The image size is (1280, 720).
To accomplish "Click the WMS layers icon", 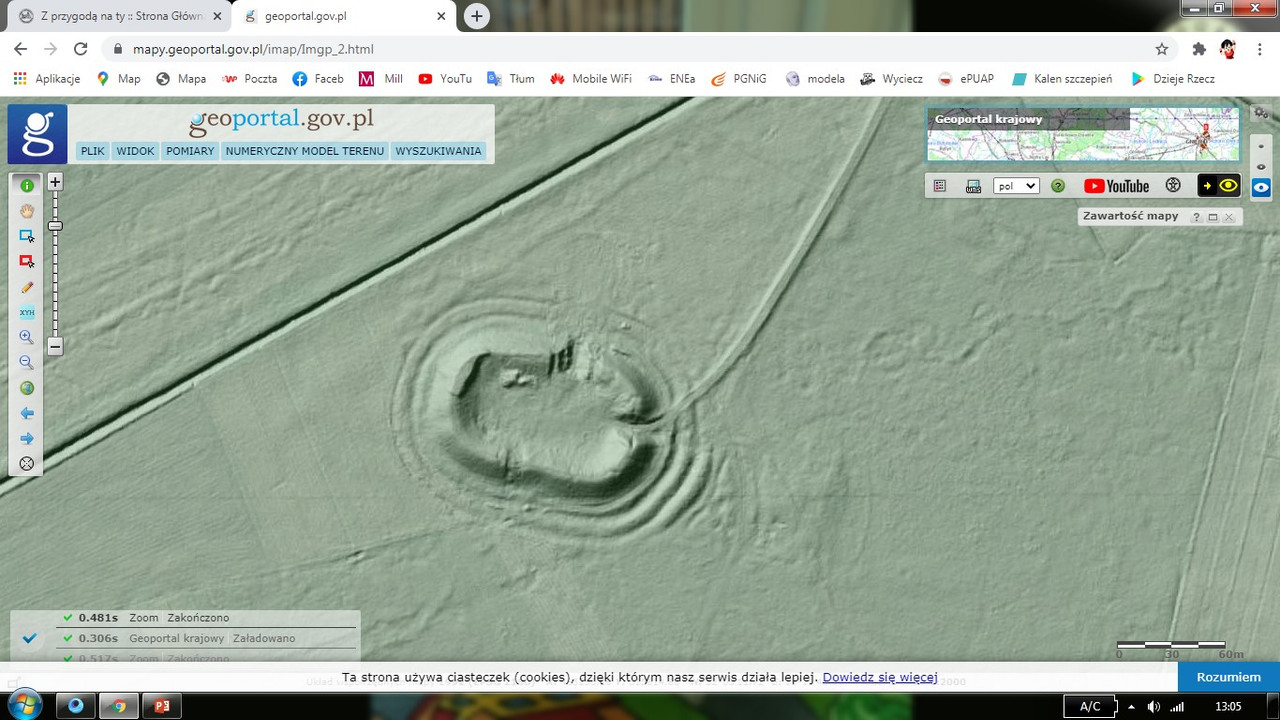I will 973,186.
